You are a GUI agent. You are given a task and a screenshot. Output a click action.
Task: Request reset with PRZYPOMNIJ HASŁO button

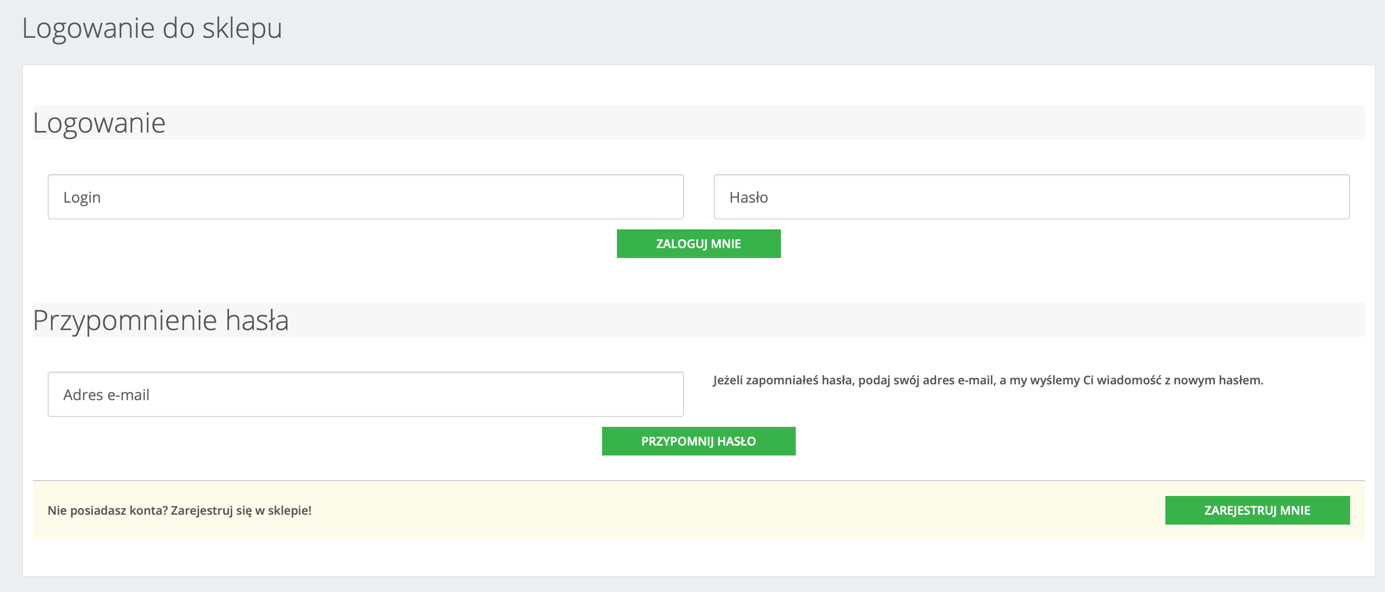tap(699, 441)
